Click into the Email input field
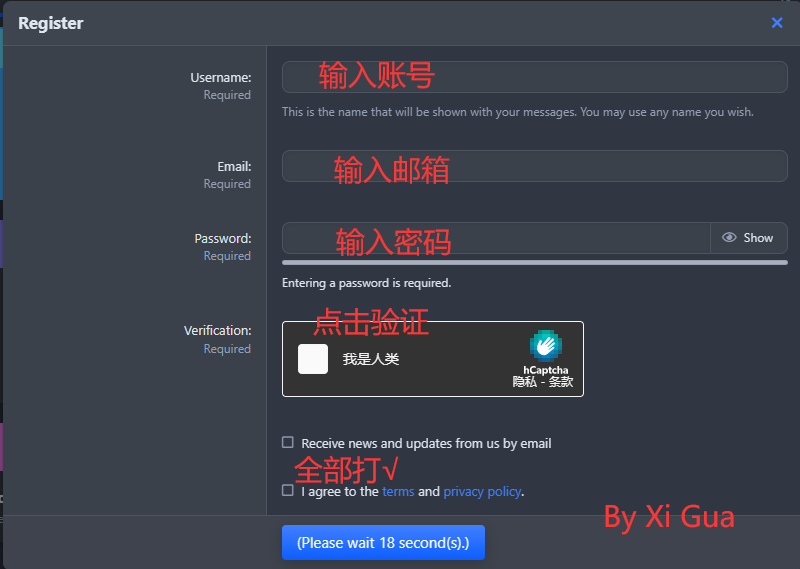This screenshot has width=800, height=569. (x=534, y=166)
